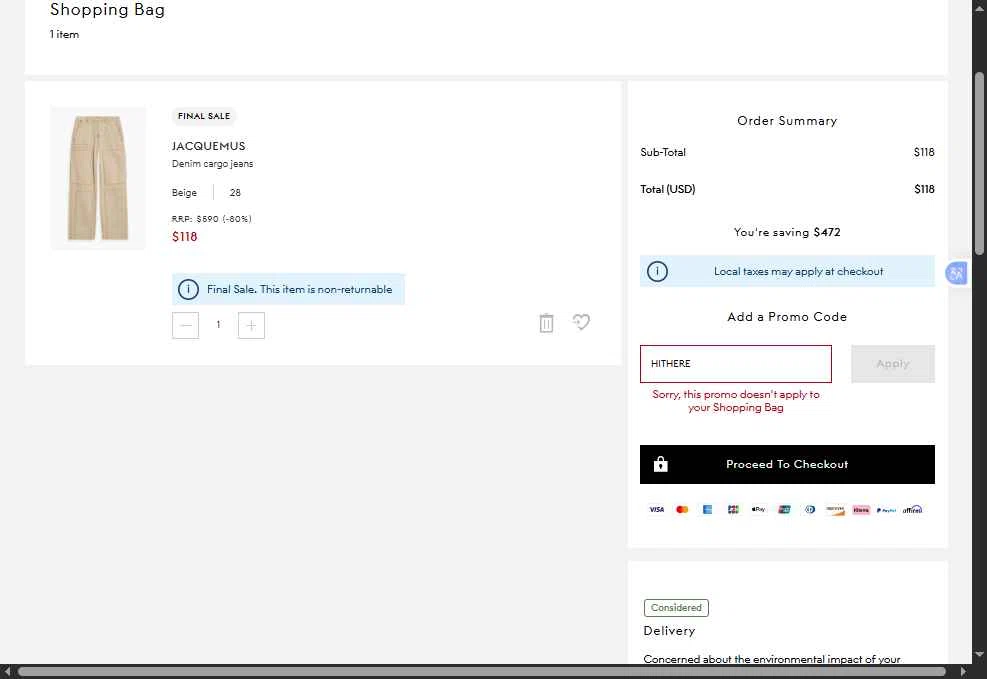Click the Visa payment icon
Screen dimensions: 987x679
[657, 510]
